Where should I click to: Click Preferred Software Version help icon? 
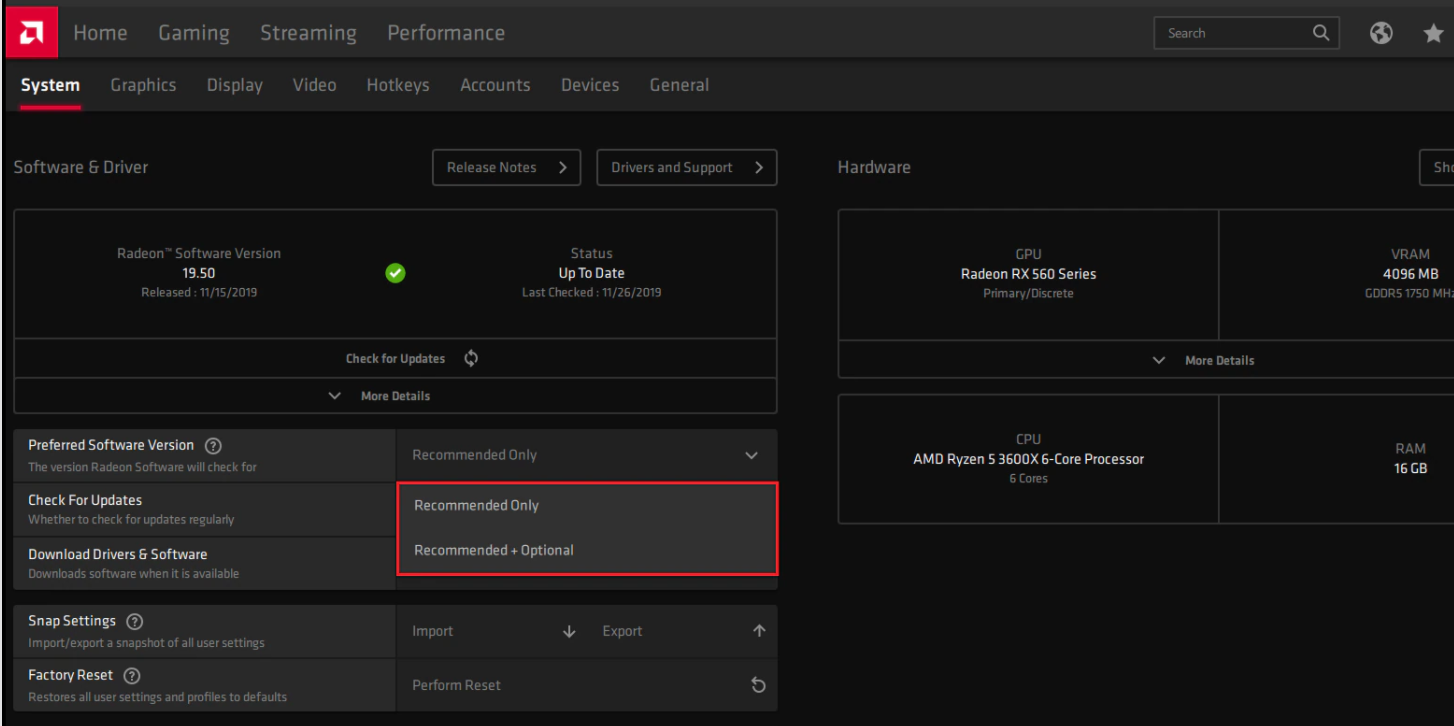tap(213, 446)
